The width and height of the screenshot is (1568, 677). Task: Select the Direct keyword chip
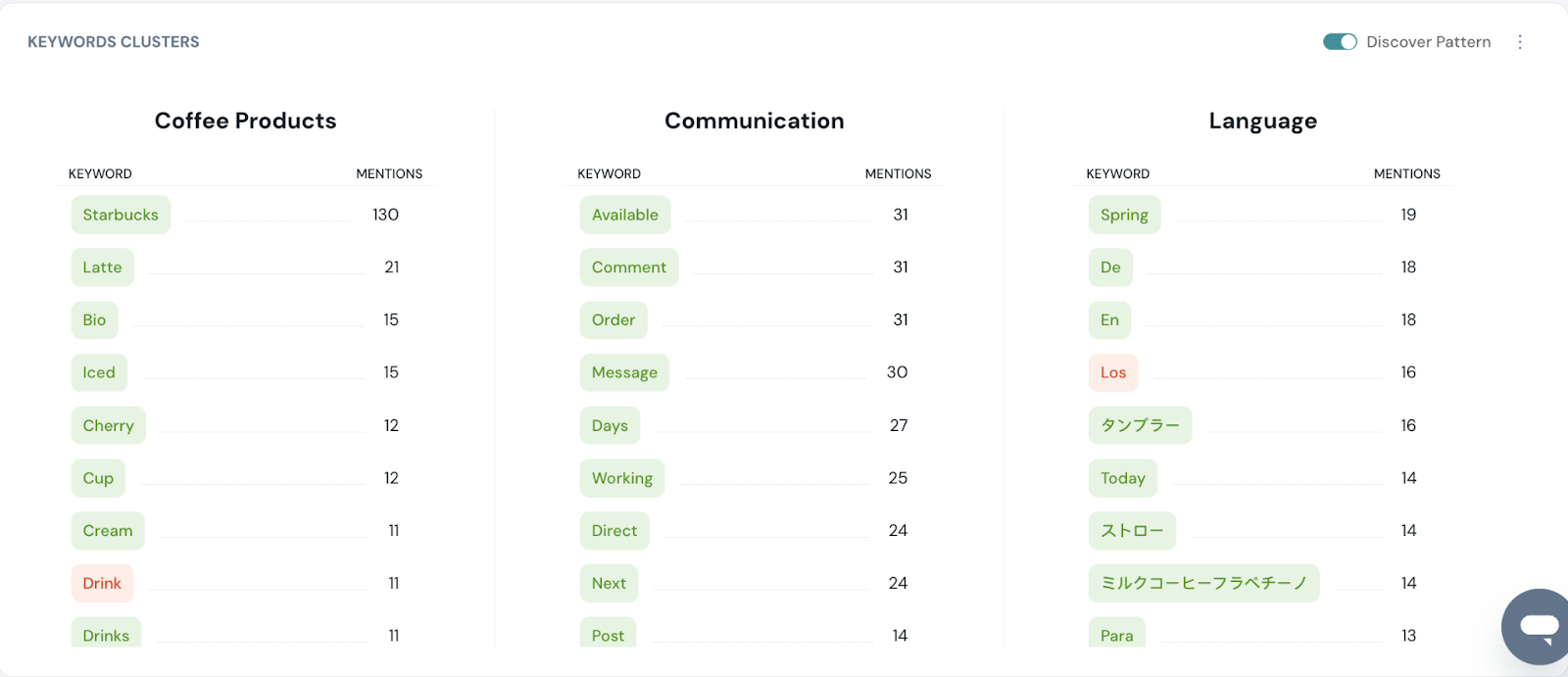(x=613, y=530)
